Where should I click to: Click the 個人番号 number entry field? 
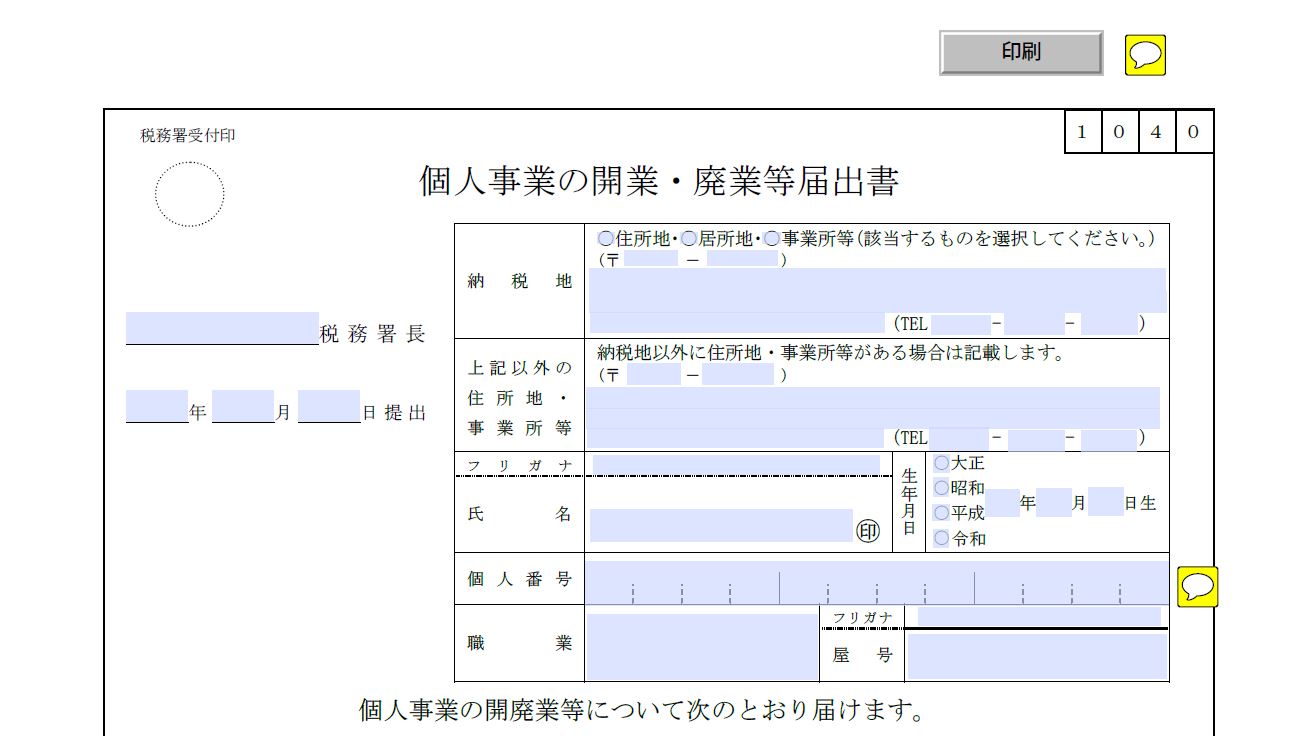click(876, 583)
